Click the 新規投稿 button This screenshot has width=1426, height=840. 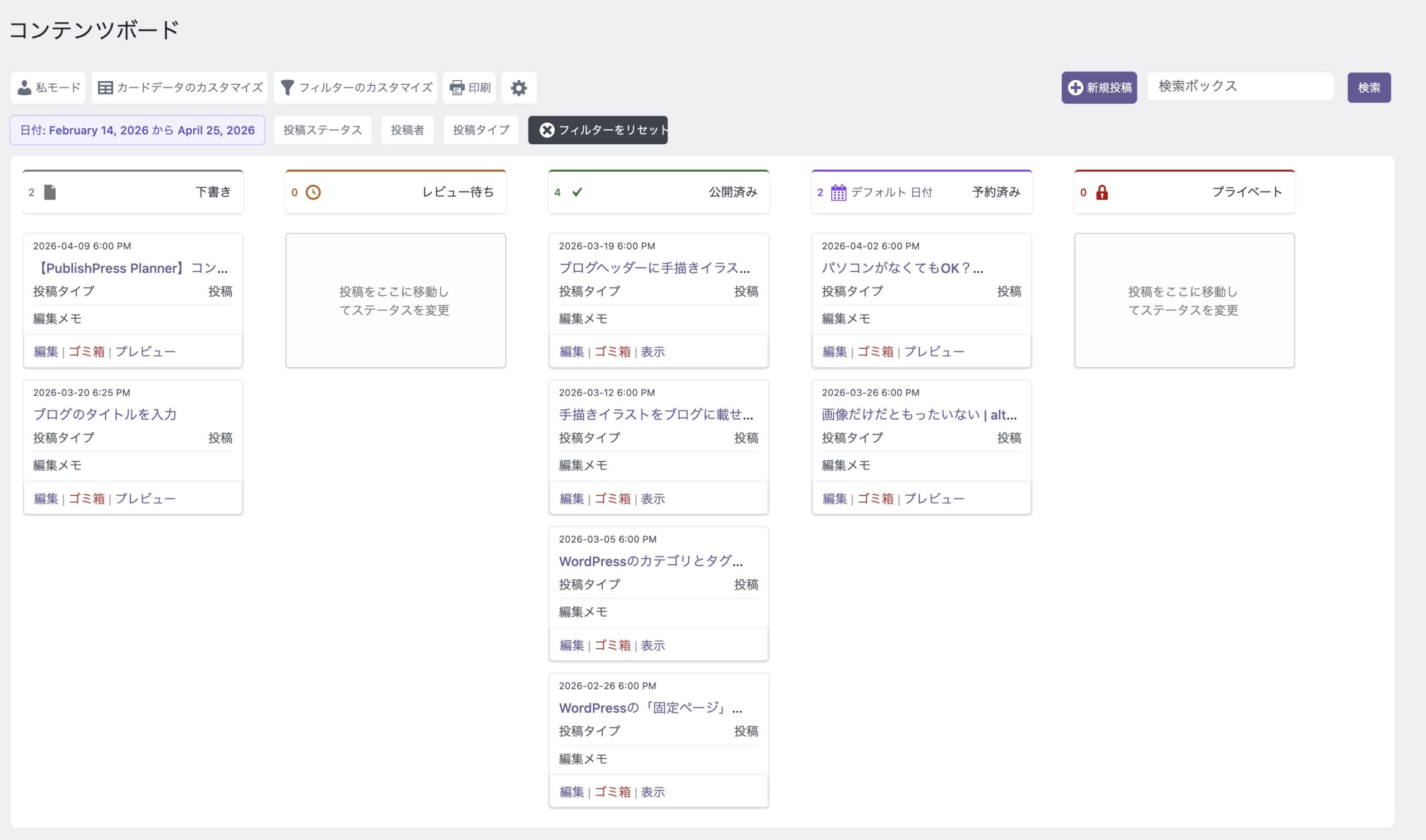pos(1098,88)
